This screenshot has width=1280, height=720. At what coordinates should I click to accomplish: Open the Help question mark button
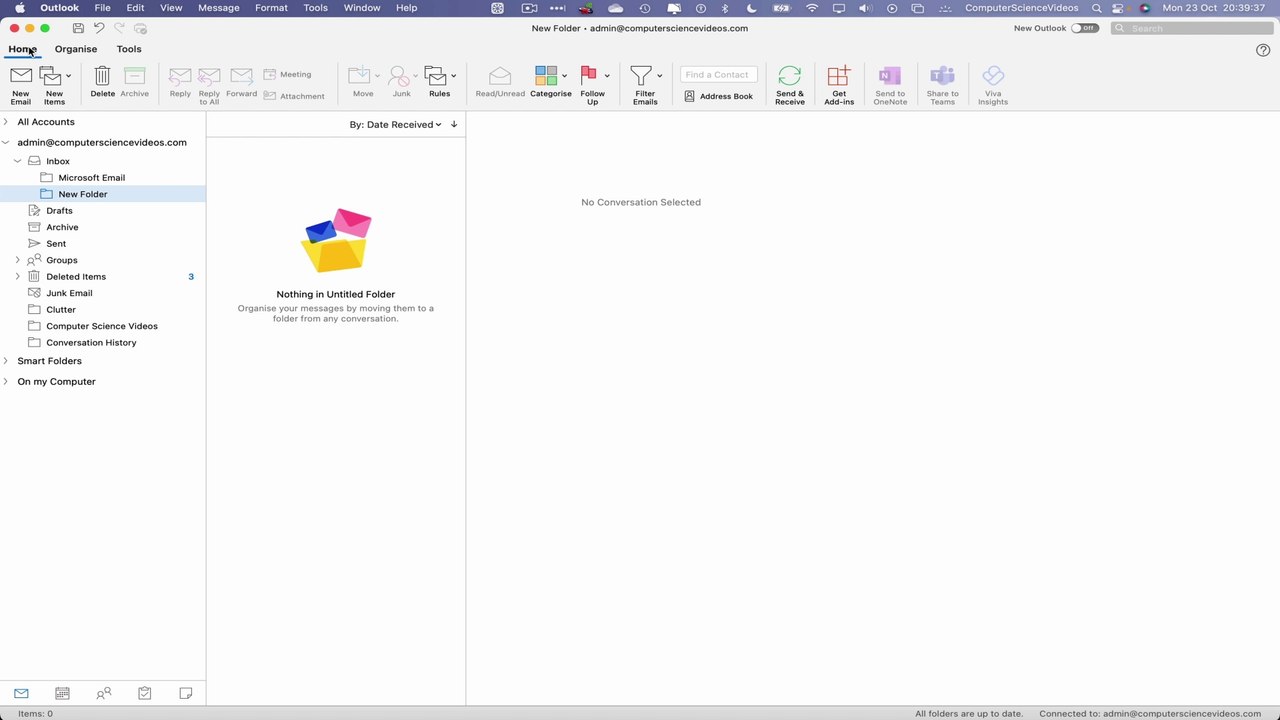pos(1263,50)
